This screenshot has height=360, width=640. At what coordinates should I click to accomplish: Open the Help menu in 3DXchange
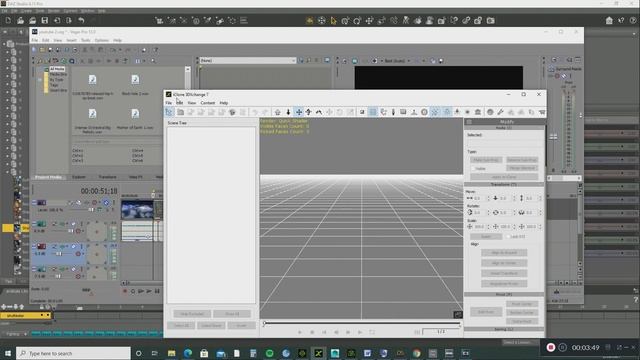click(x=224, y=103)
